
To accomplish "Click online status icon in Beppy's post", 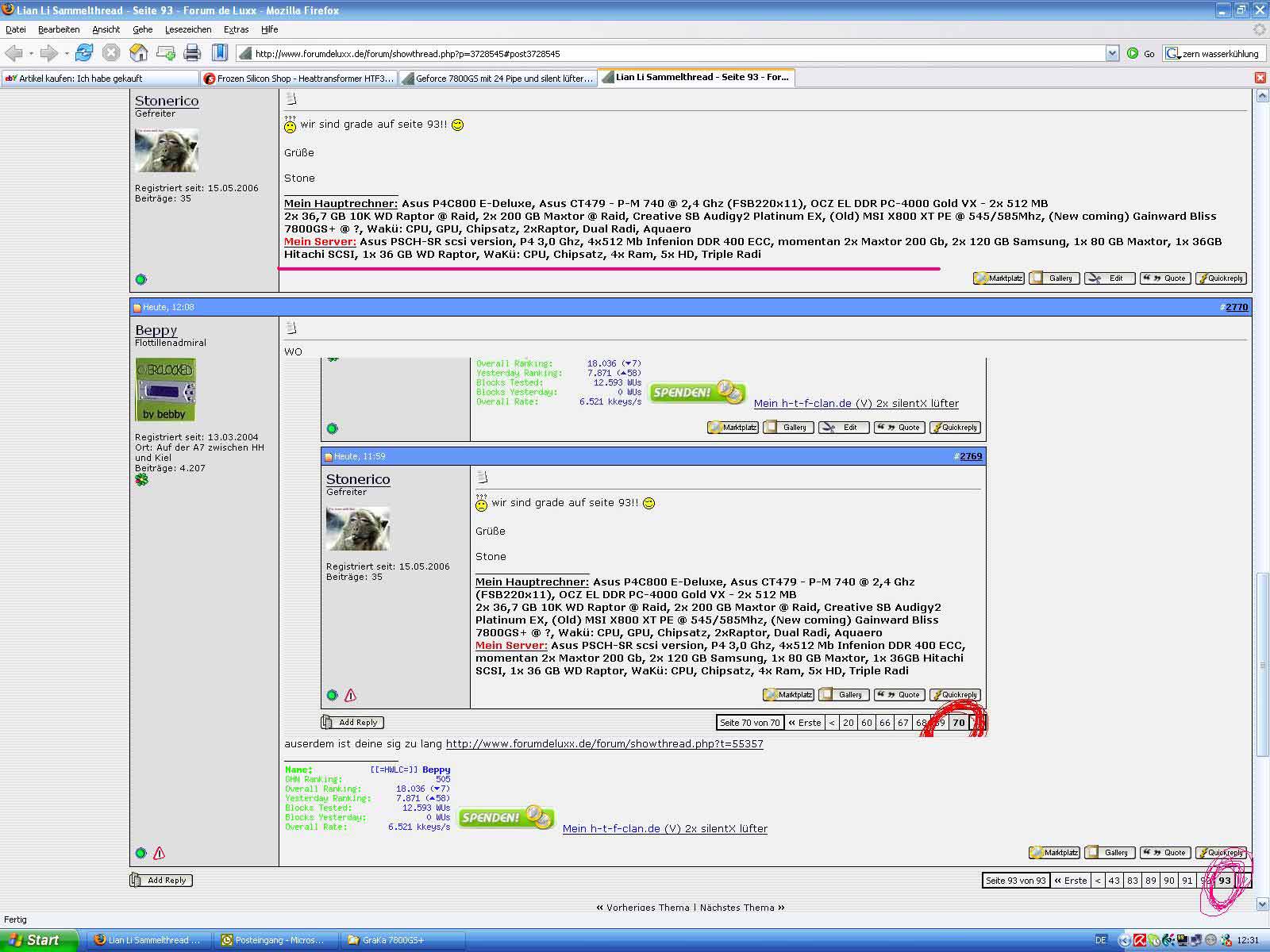I will pos(140,854).
